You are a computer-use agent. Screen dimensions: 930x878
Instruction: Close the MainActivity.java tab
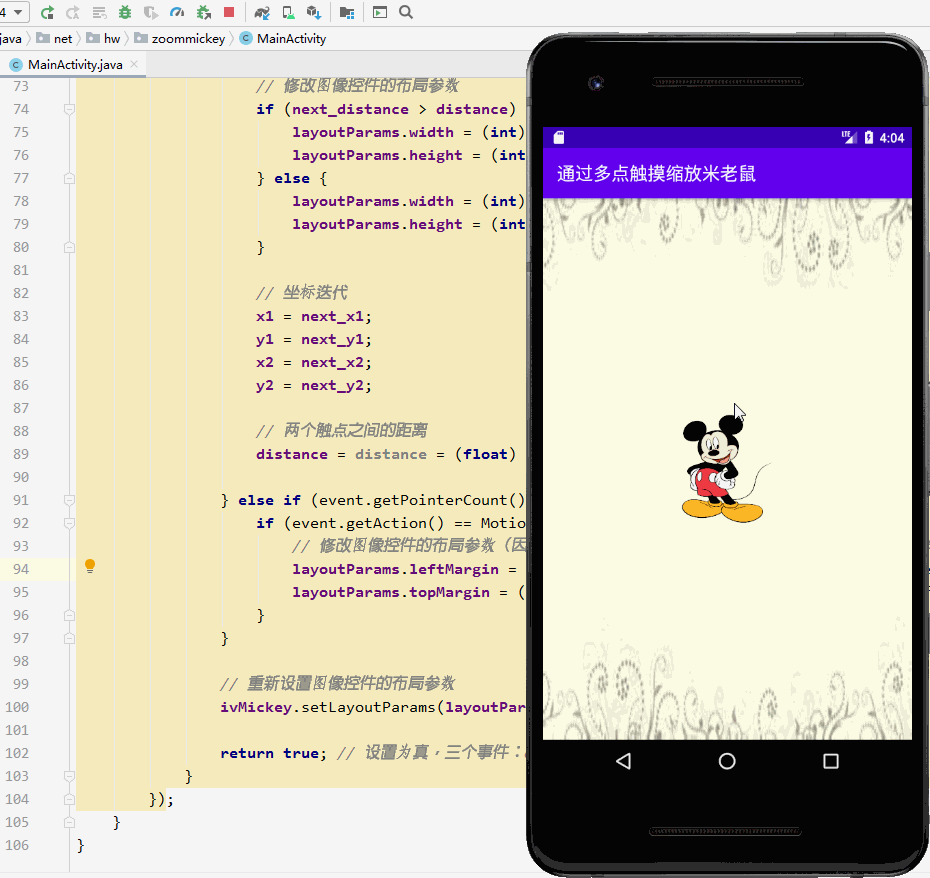(134, 64)
